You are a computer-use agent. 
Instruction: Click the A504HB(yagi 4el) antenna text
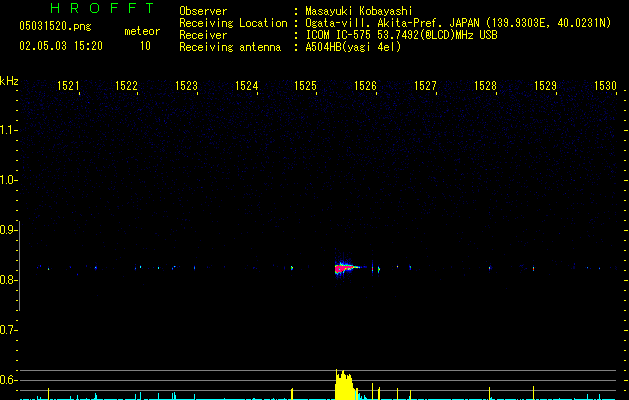(353, 47)
